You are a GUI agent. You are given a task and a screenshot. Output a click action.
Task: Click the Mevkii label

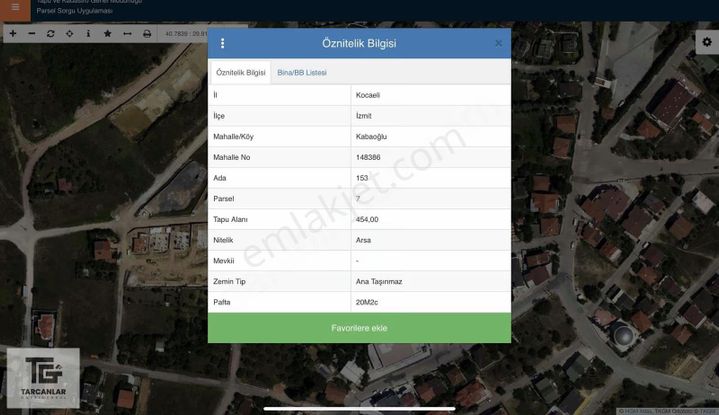click(x=224, y=261)
